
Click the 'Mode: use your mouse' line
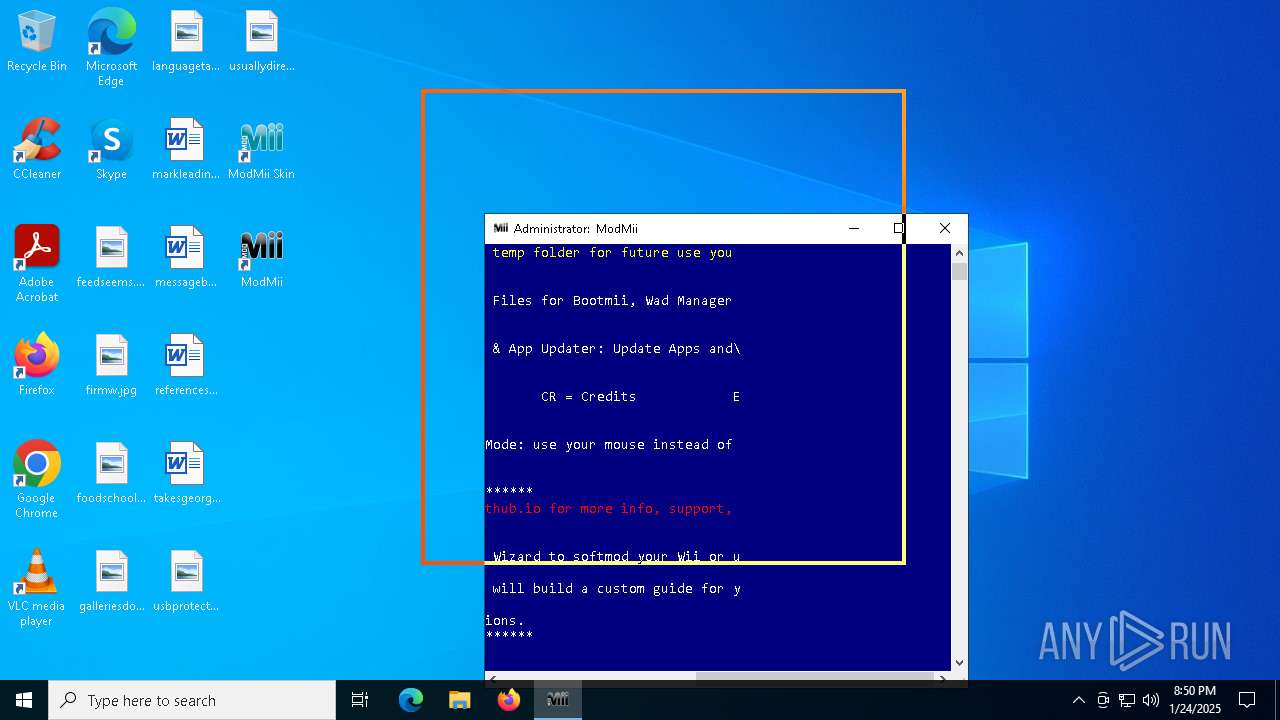(609, 445)
